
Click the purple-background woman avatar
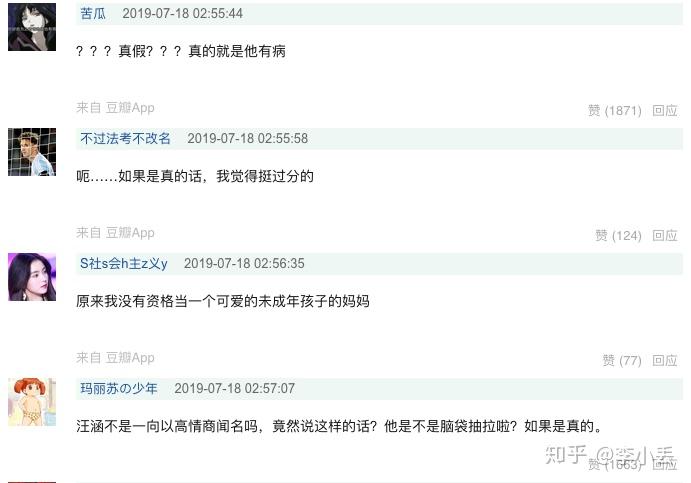click(x=32, y=277)
